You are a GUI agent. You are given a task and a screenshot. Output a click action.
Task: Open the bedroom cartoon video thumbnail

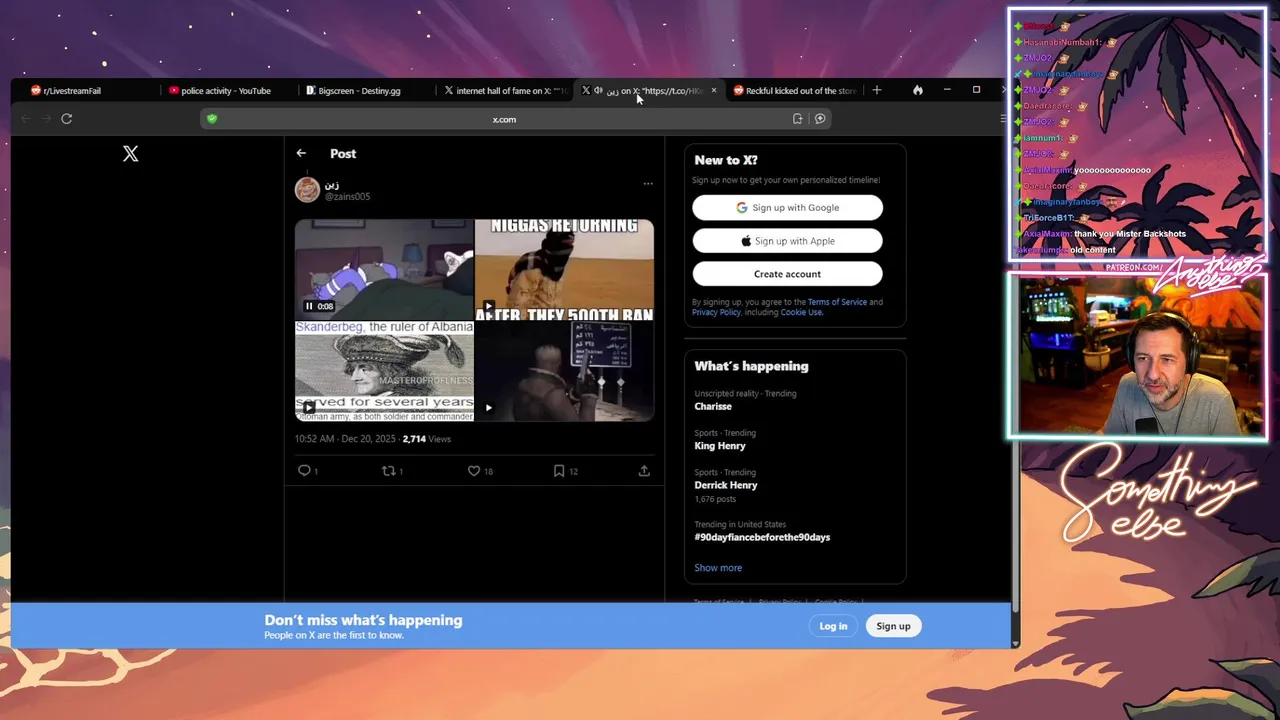(384, 269)
